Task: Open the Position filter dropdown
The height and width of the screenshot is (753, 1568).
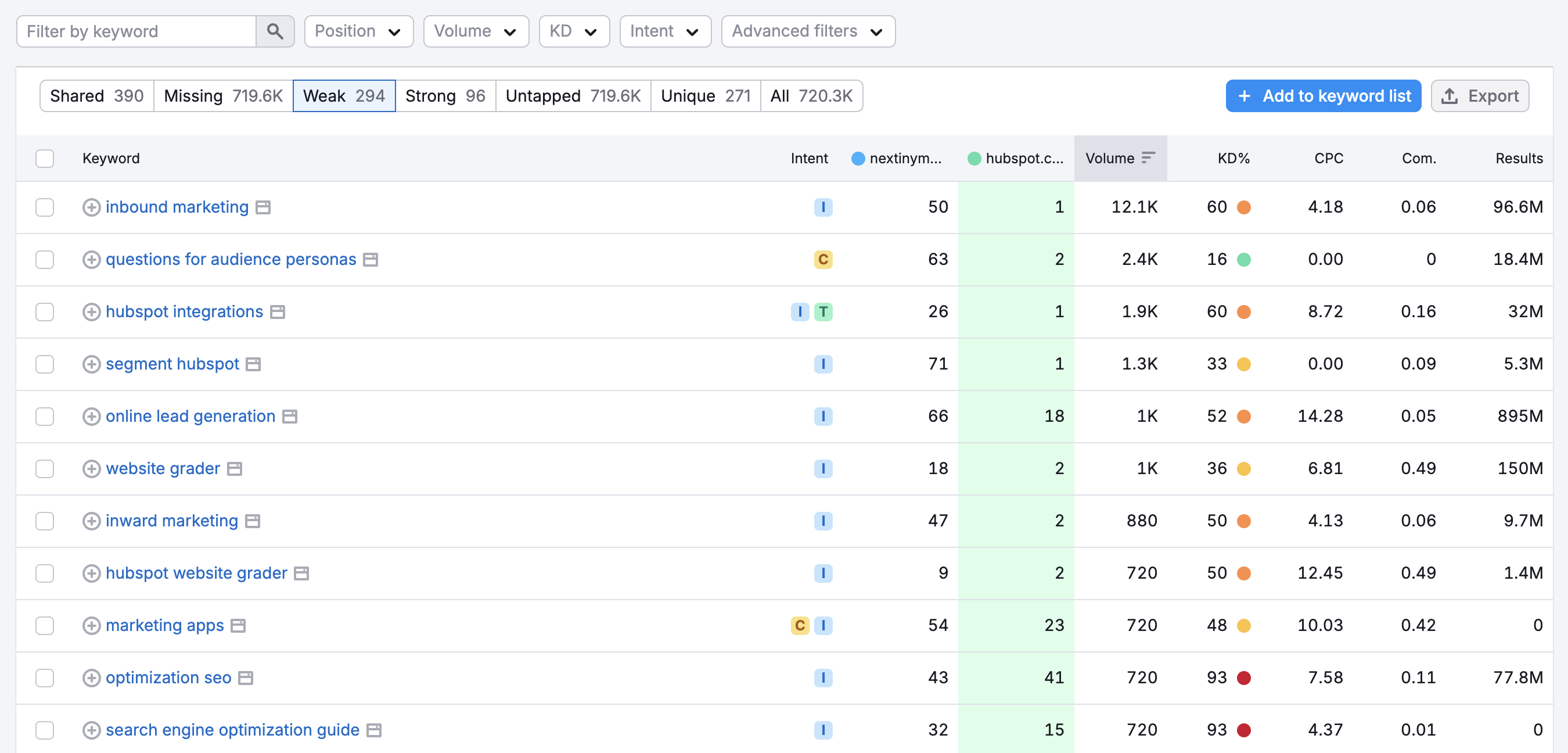Action: coord(358,31)
